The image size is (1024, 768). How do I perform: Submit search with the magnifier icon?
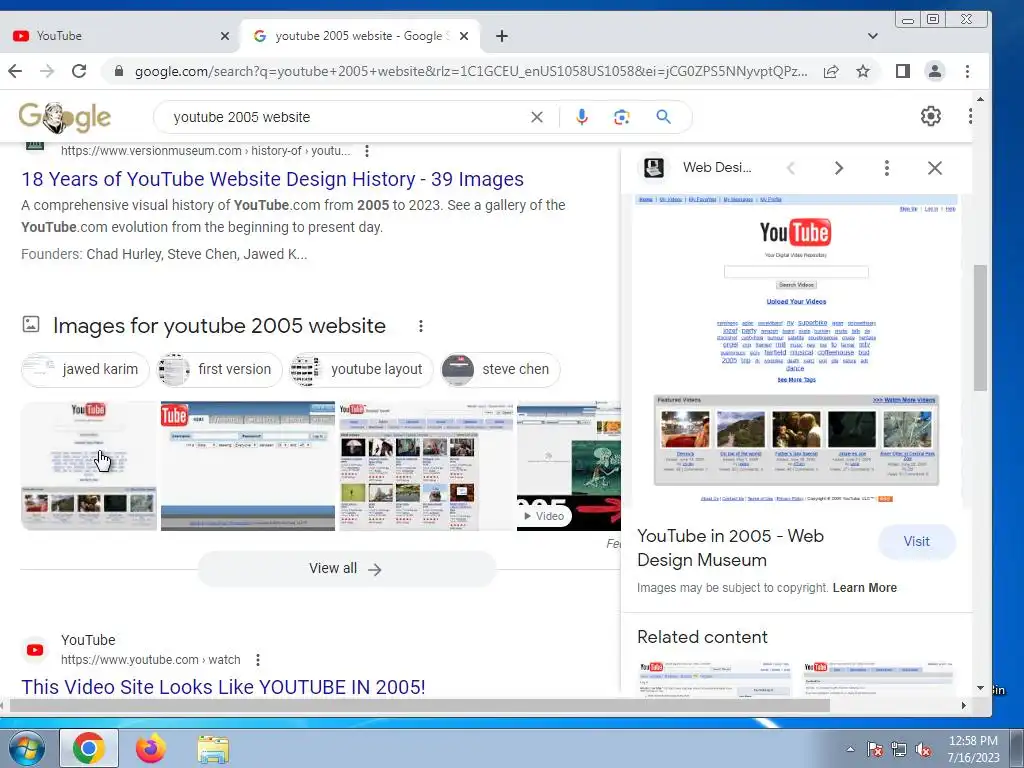(x=664, y=117)
